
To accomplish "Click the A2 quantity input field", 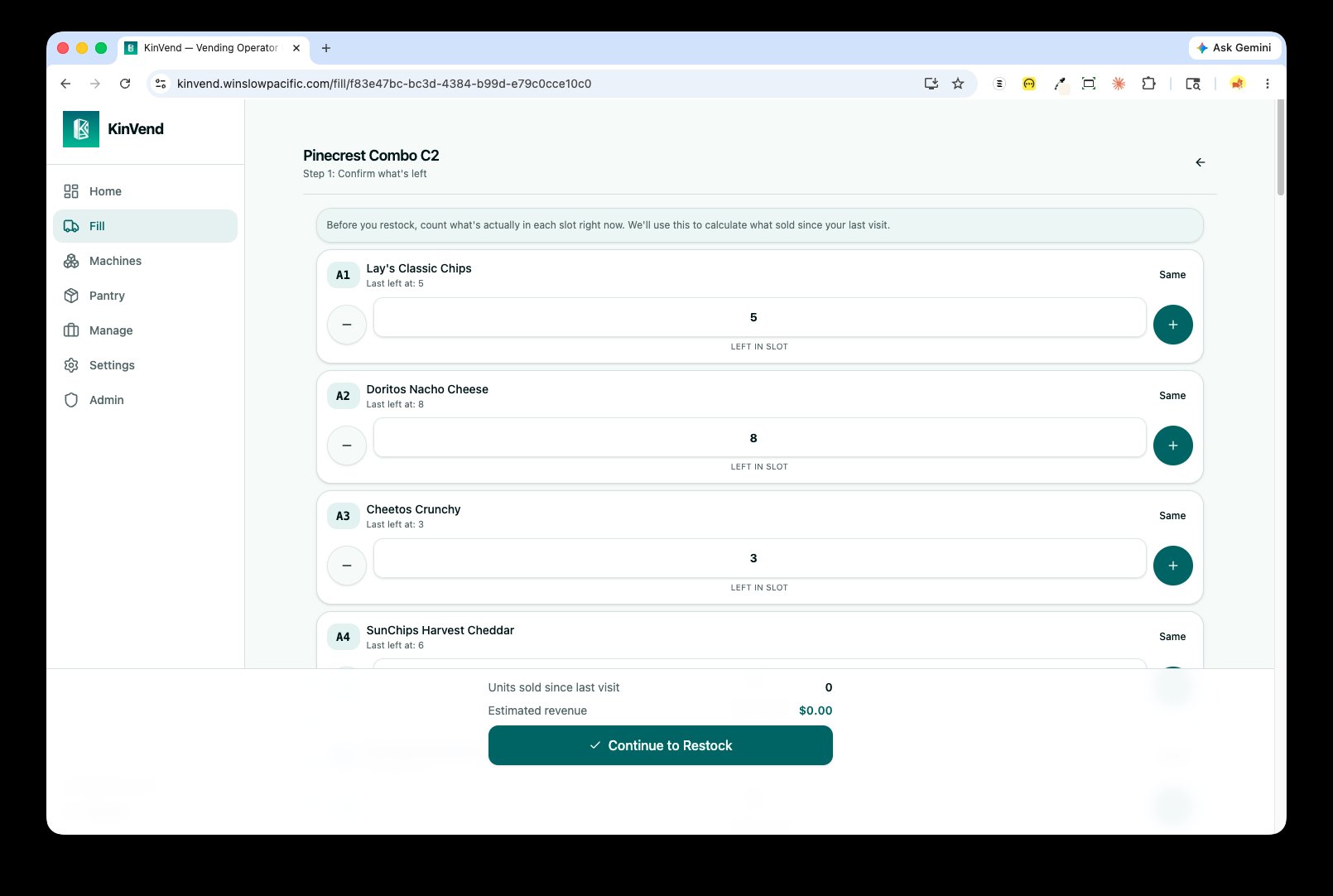I will pyautogui.click(x=760, y=438).
